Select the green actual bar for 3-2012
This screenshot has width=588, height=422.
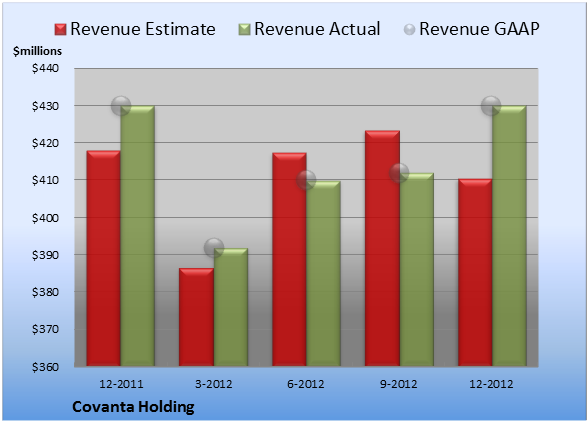[231, 307]
